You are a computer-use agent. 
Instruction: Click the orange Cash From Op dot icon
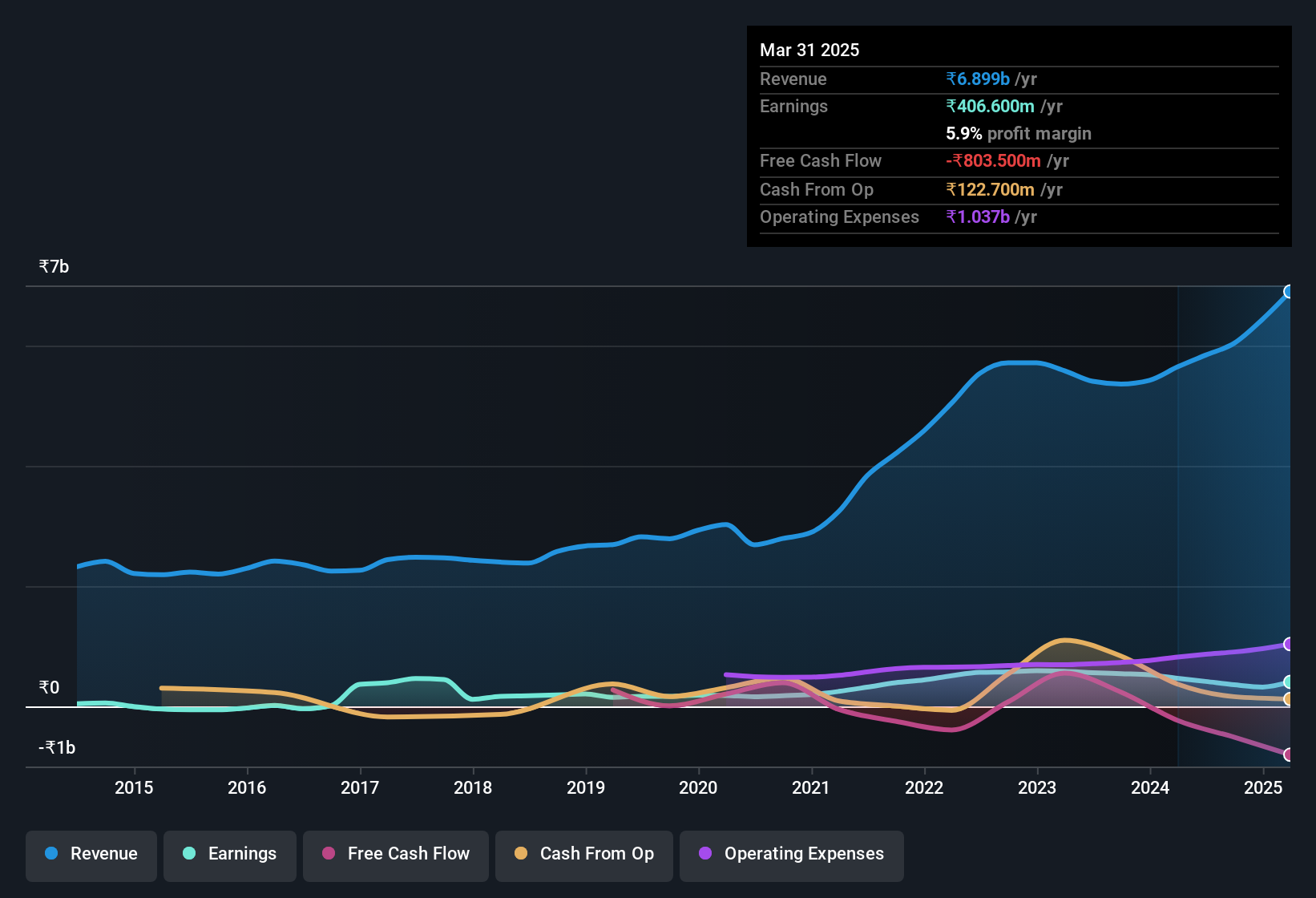tap(521, 854)
